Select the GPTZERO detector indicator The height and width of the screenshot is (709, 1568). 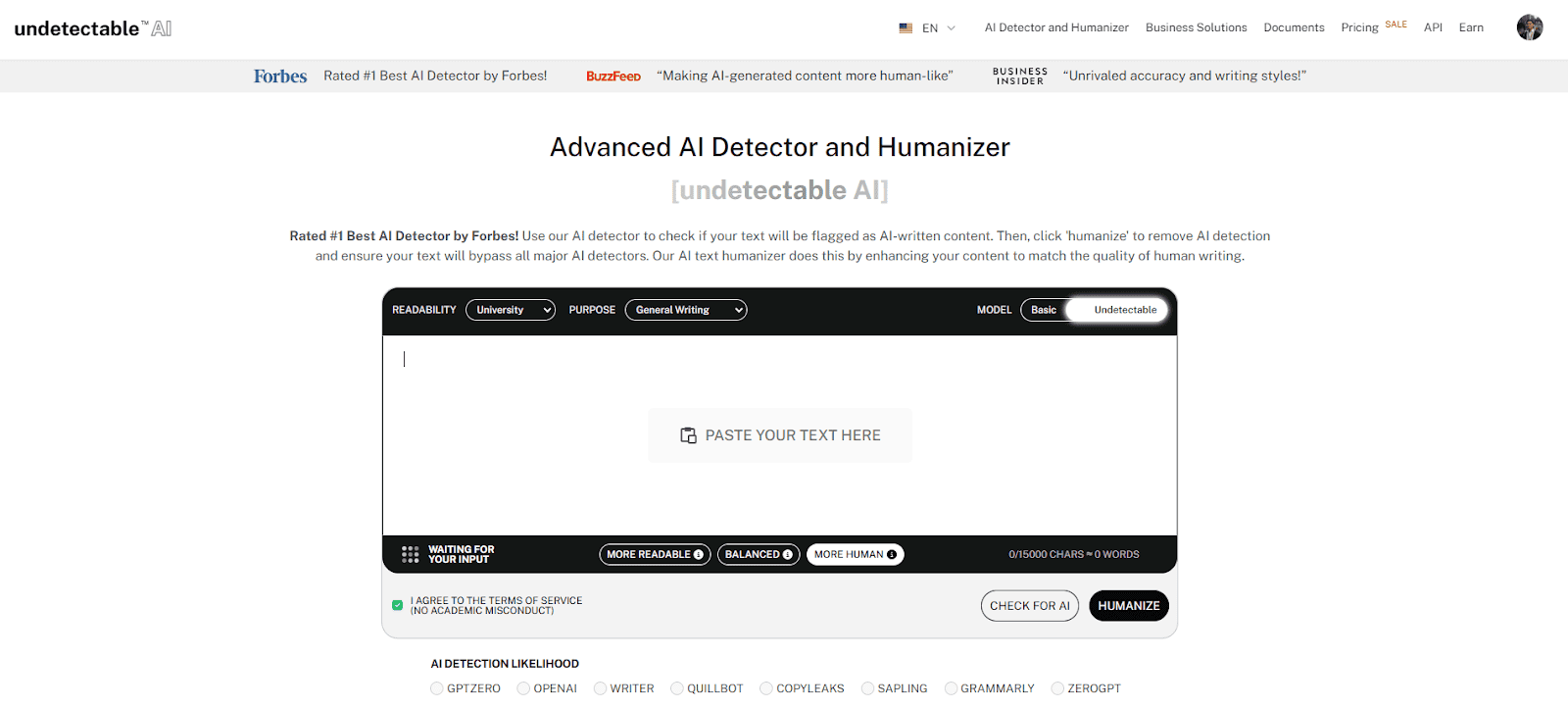tap(437, 688)
